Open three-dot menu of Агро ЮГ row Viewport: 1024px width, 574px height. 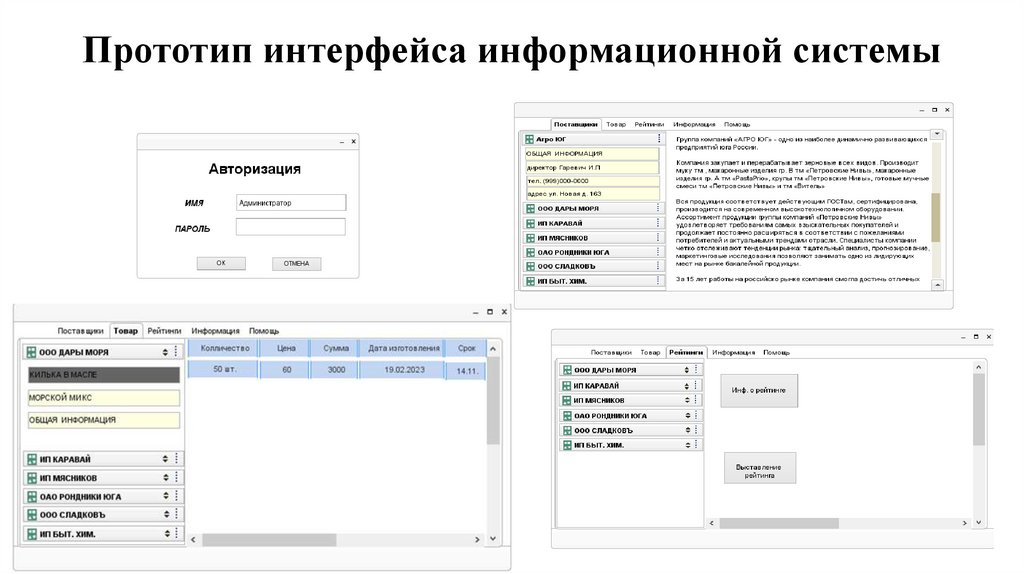[x=659, y=138]
